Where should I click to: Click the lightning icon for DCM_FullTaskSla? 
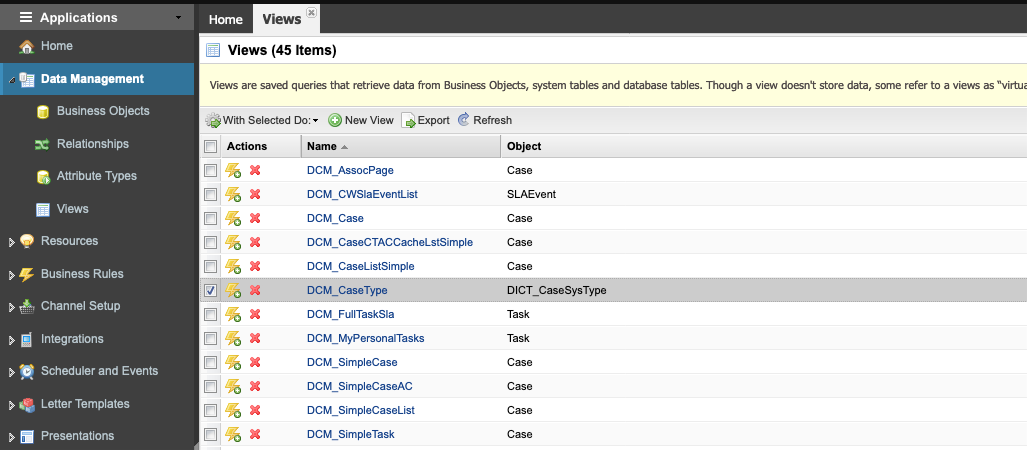click(x=233, y=315)
